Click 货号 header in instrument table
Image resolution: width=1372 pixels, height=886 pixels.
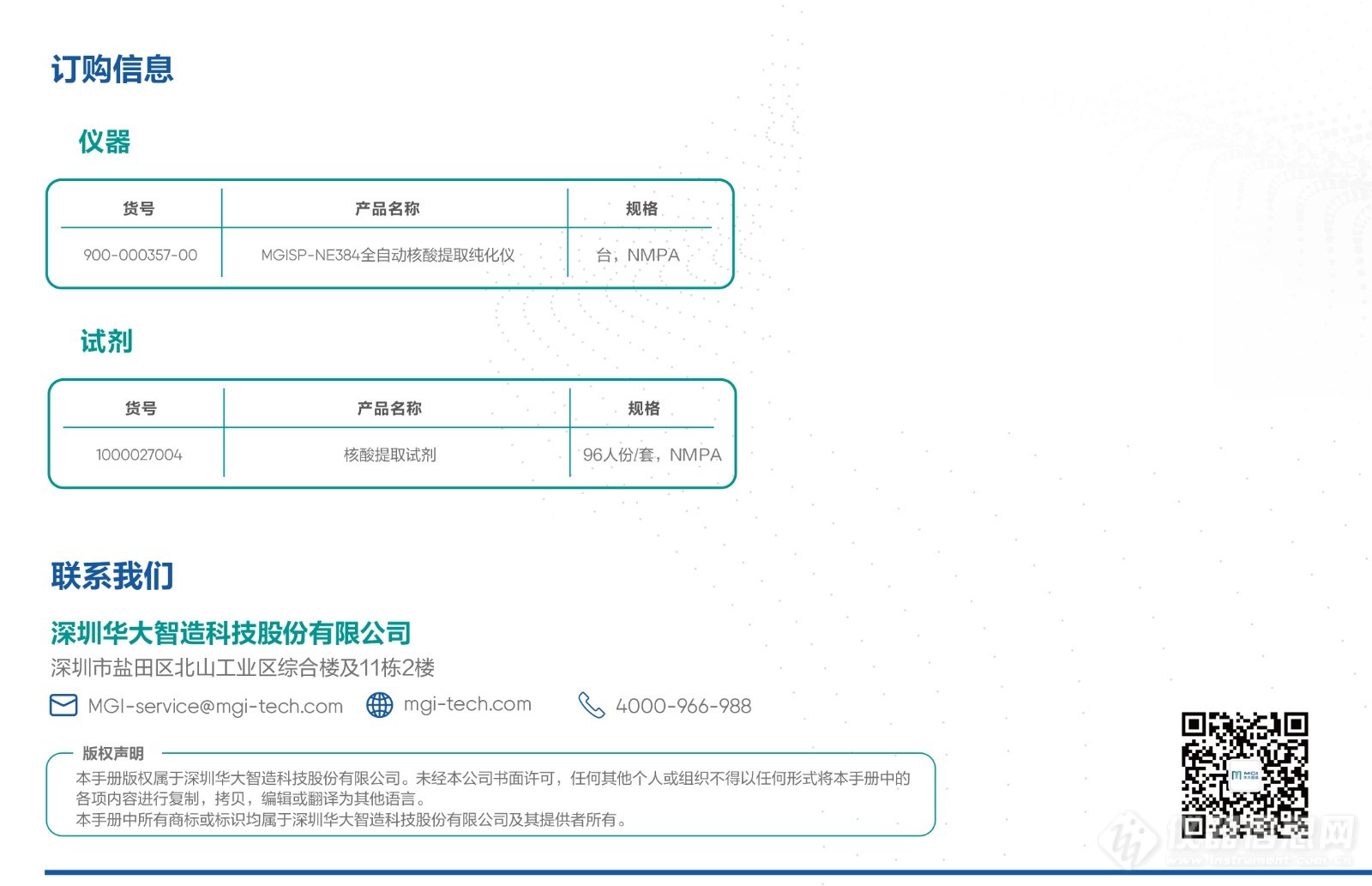139,208
